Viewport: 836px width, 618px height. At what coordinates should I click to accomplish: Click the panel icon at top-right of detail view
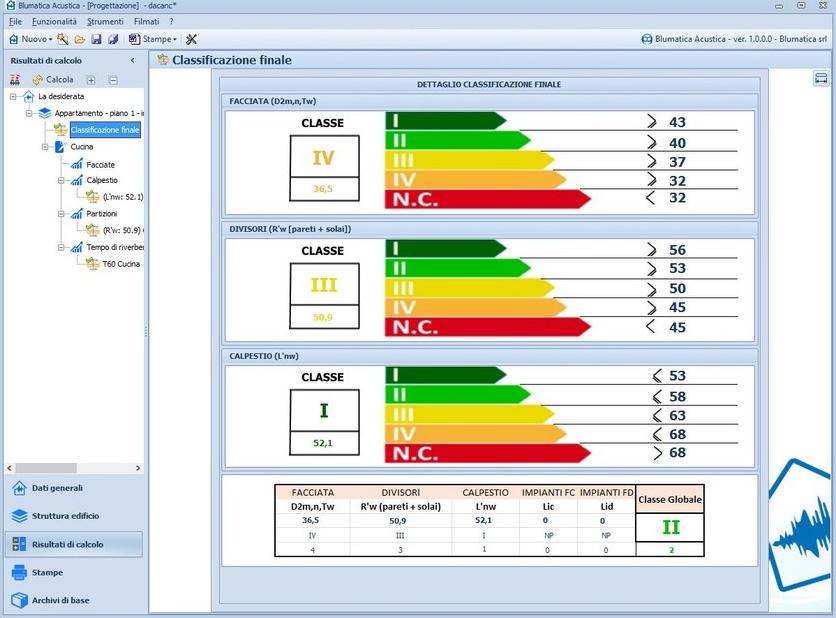click(x=821, y=79)
